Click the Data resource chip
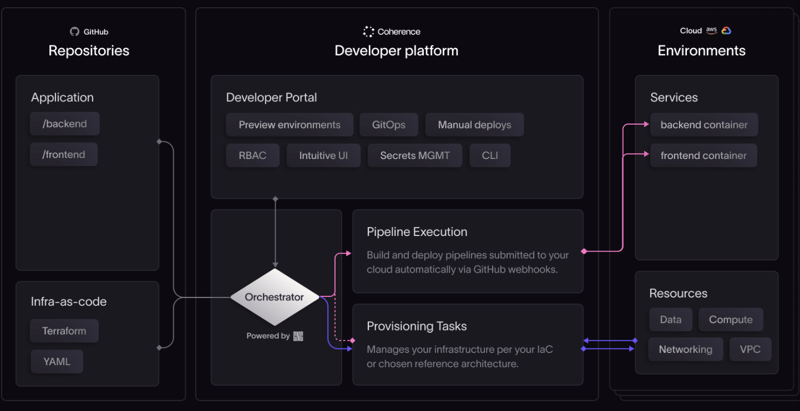The image size is (800, 411). point(670,320)
